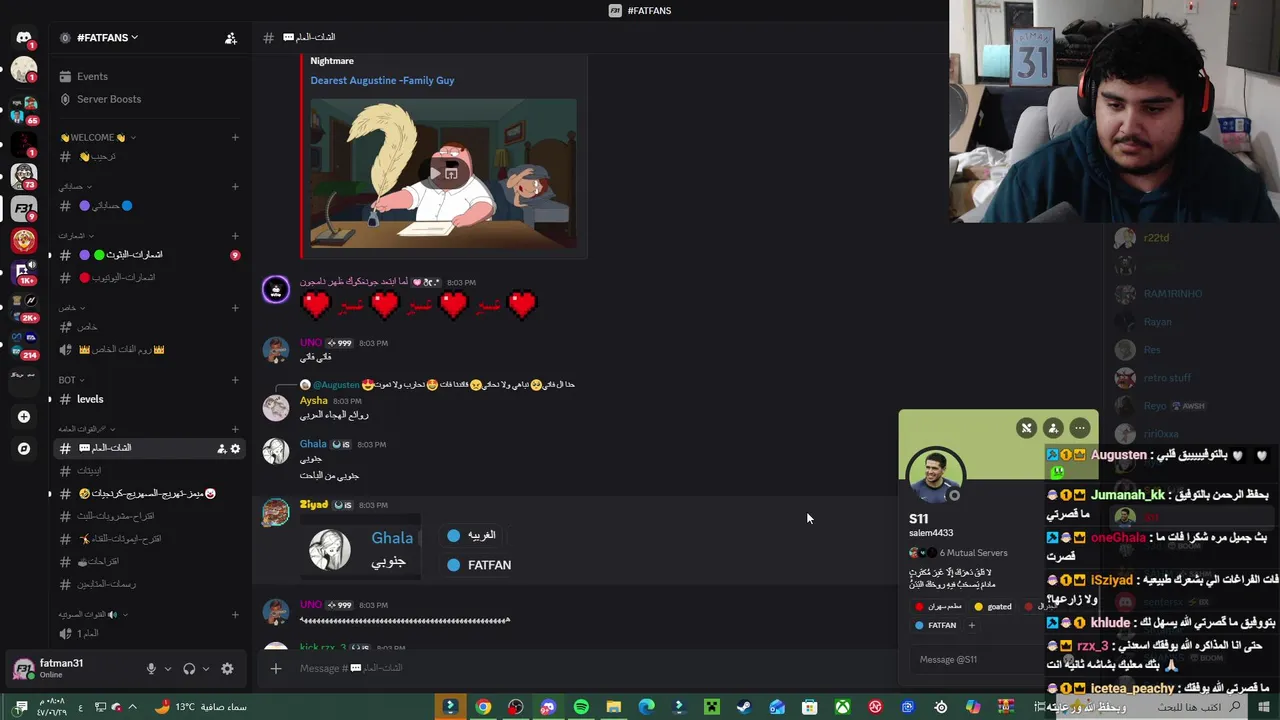Click the invite people icon beside #FATFANS

(231, 38)
